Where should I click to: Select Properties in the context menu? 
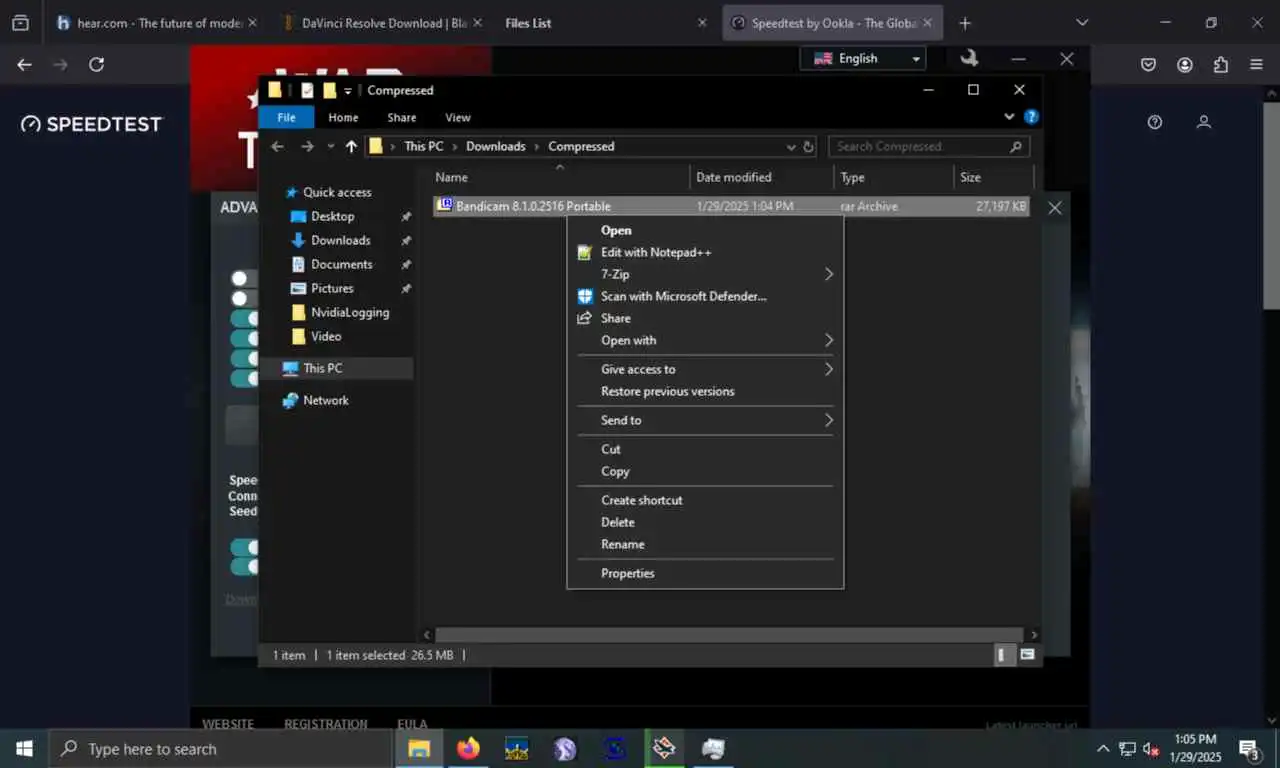pyautogui.click(x=705, y=573)
